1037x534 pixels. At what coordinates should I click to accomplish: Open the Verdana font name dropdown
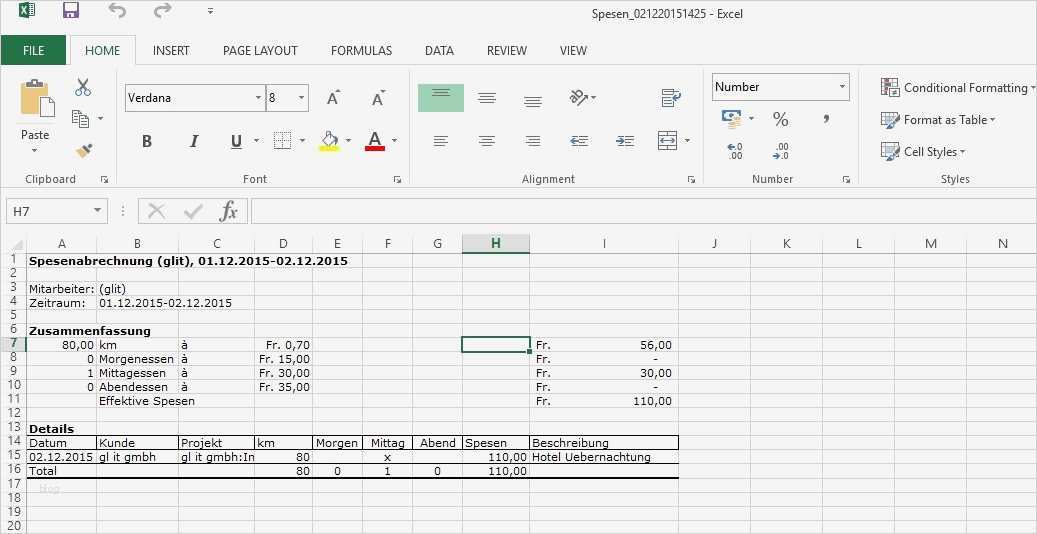(259, 98)
